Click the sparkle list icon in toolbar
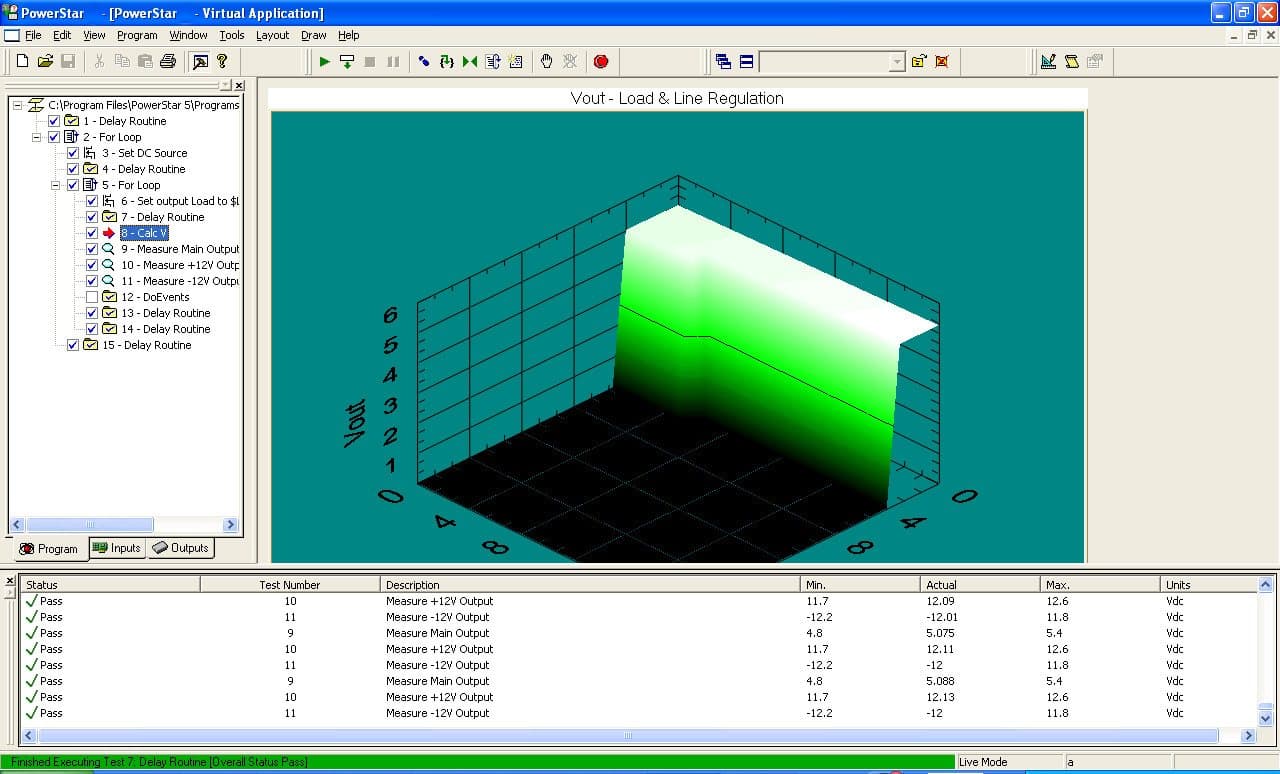 516,61
